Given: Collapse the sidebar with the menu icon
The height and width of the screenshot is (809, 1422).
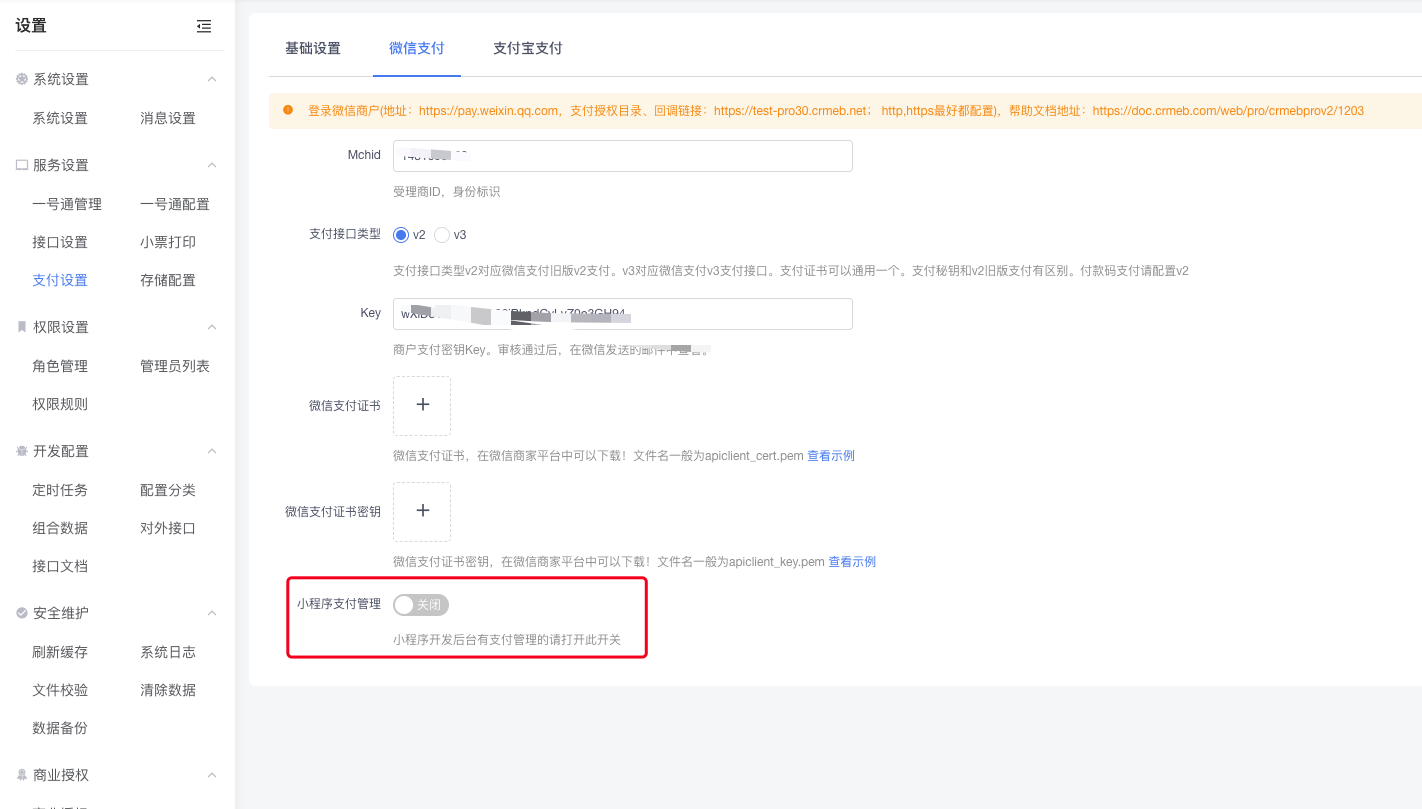Looking at the screenshot, I should 204,26.
